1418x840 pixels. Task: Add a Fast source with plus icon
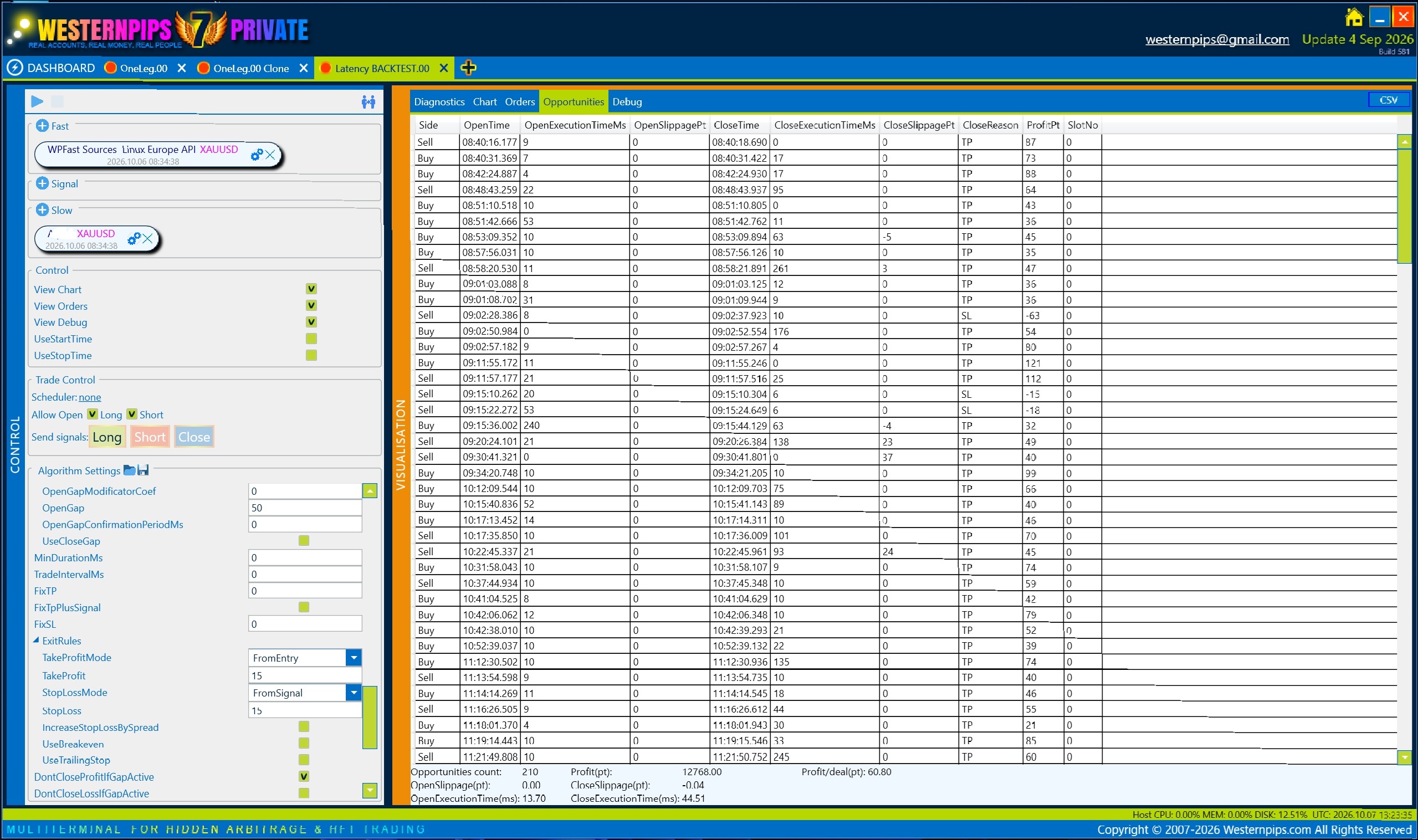pos(42,126)
